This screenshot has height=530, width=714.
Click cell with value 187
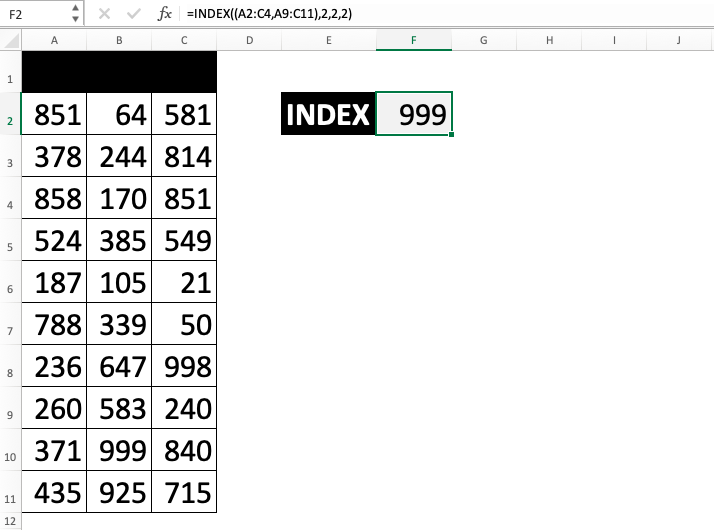[x=54, y=282]
